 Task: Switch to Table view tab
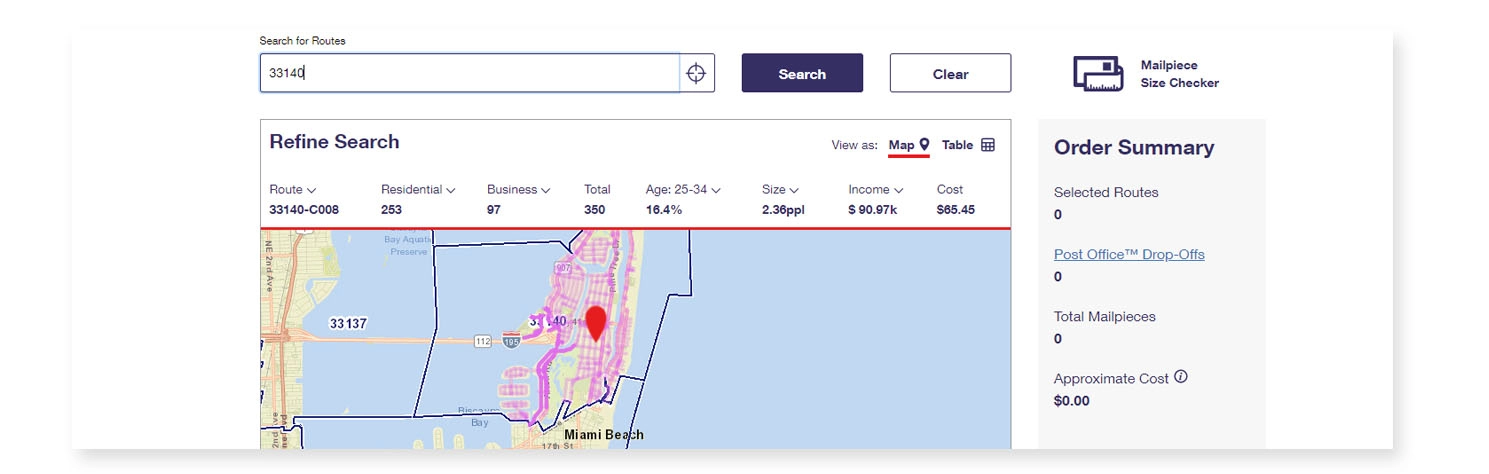(x=957, y=145)
